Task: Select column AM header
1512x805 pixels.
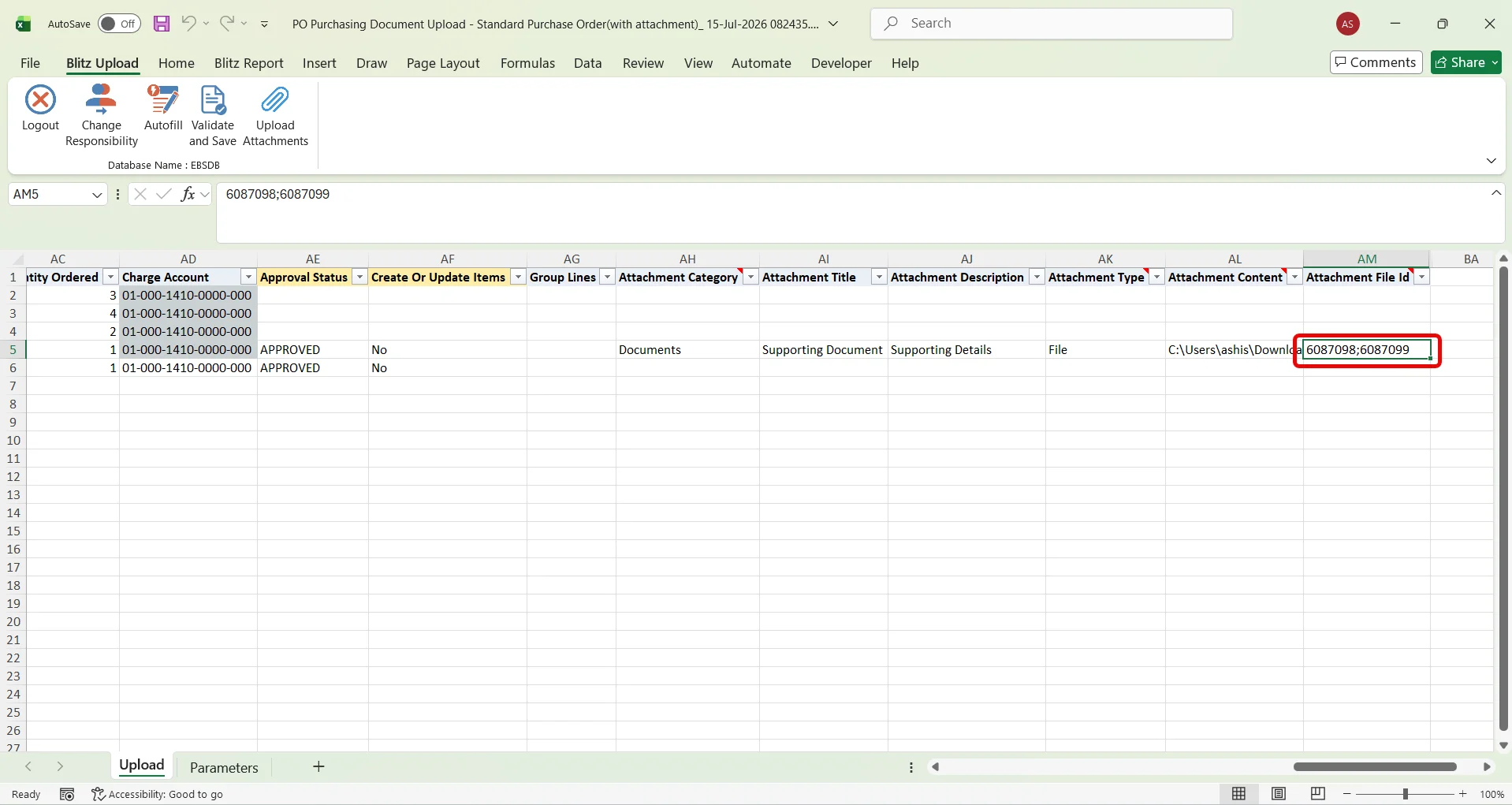Action: click(1366, 259)
